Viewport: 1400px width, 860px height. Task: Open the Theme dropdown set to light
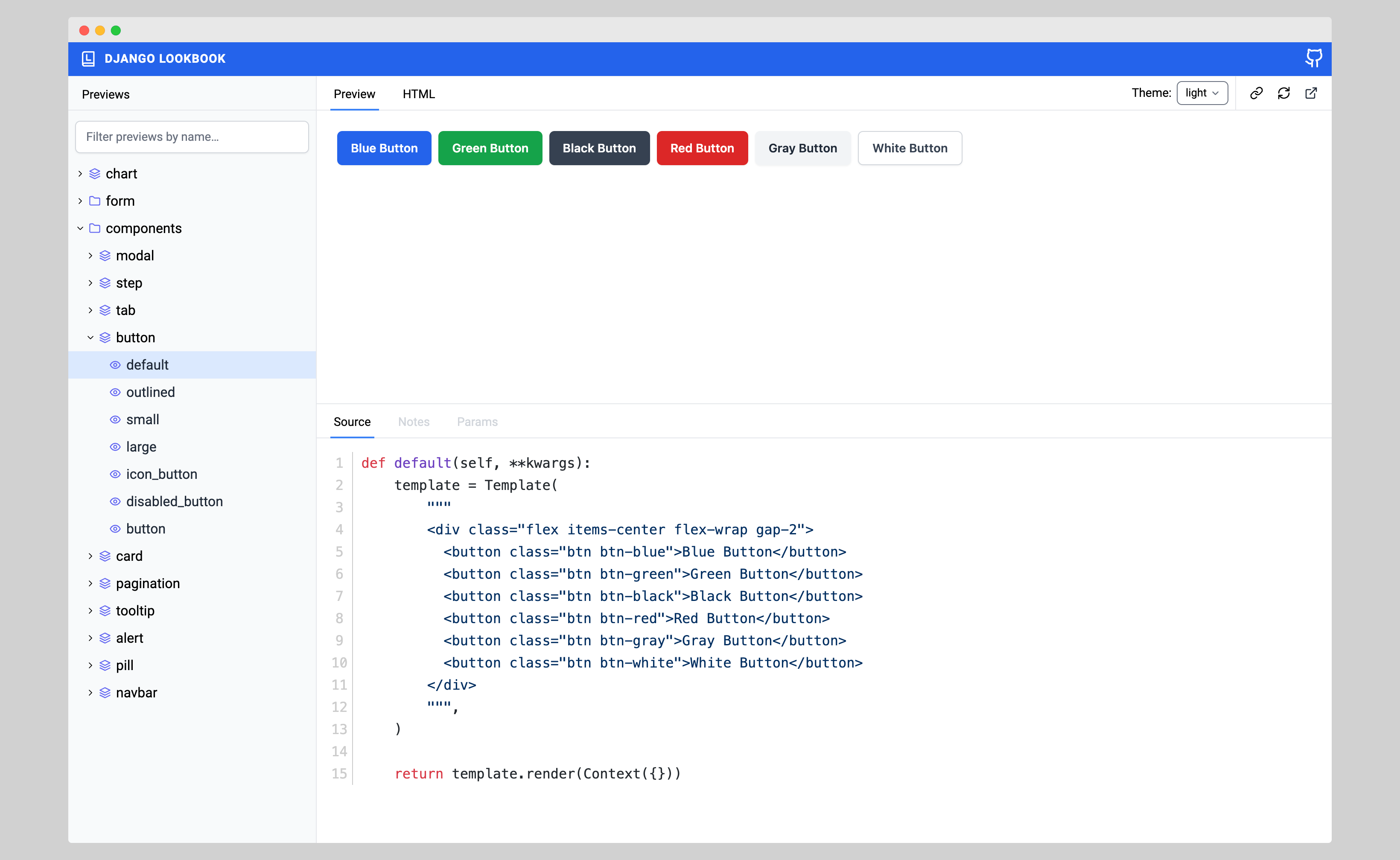[1202, 93]
